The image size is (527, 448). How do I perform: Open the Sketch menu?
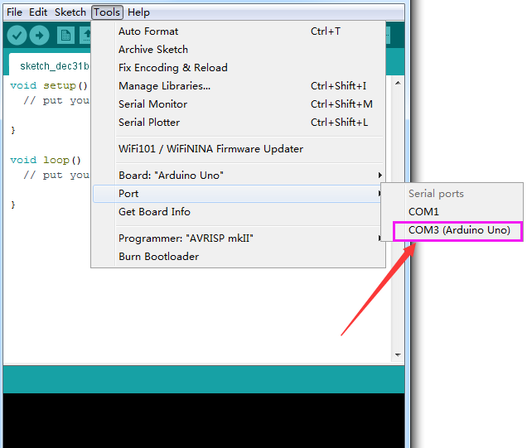point(70,12)
